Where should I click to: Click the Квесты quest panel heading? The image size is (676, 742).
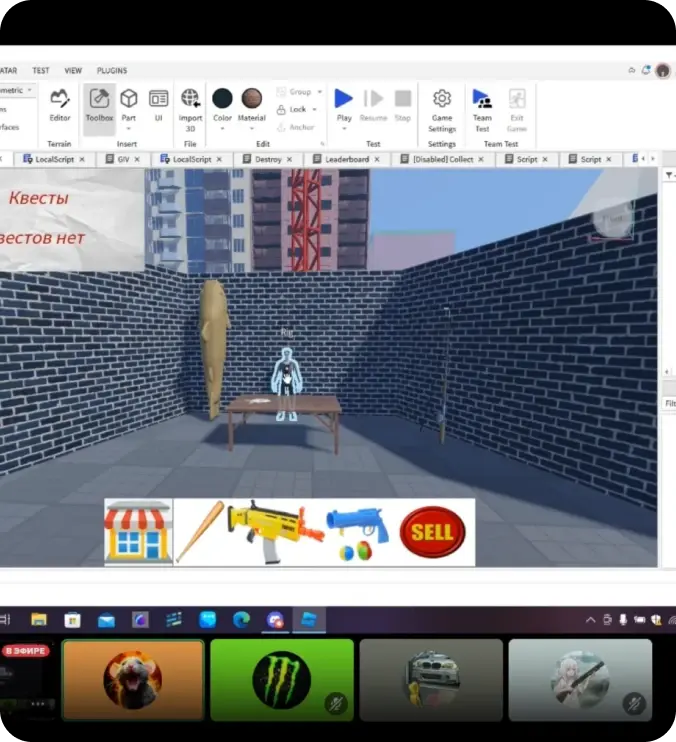coord(39,198)
